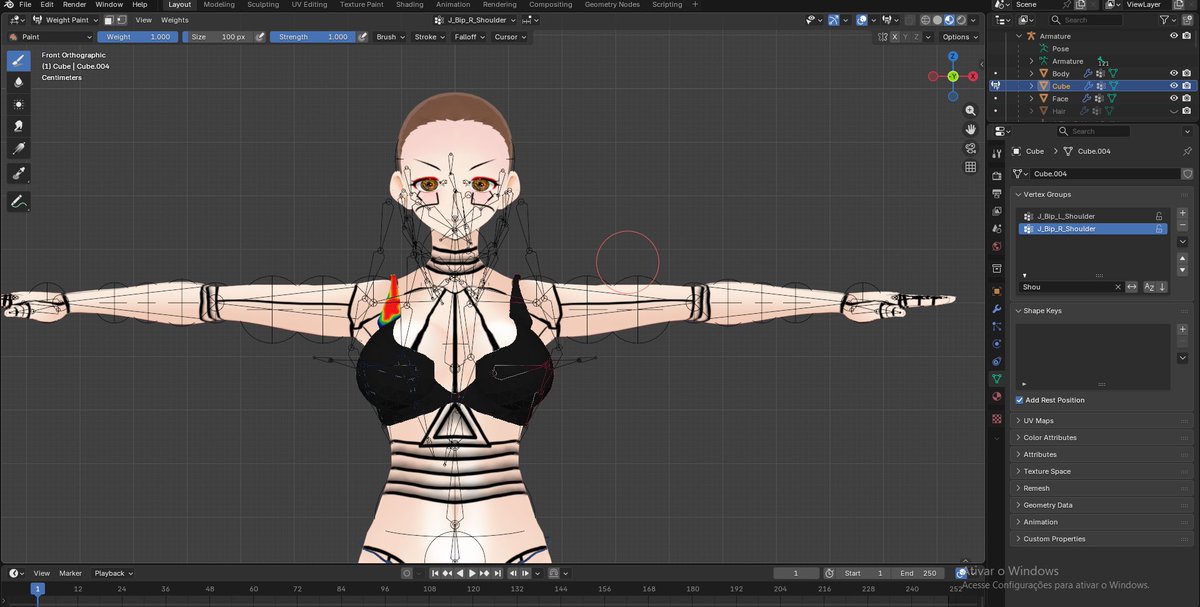Uncheck Add Rest Position checkbox
Screen dimensions: 1200x607
tap(1019, 400)
